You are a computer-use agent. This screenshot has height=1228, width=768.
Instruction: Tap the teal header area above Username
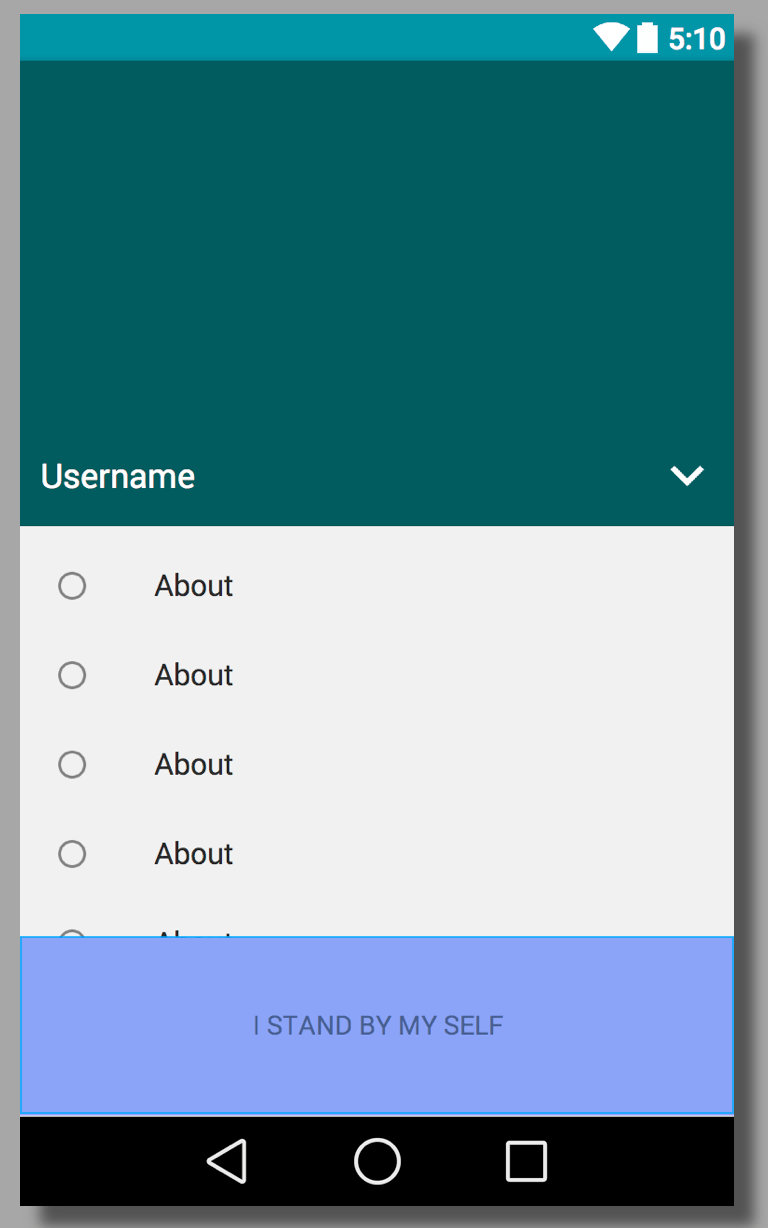376,250
